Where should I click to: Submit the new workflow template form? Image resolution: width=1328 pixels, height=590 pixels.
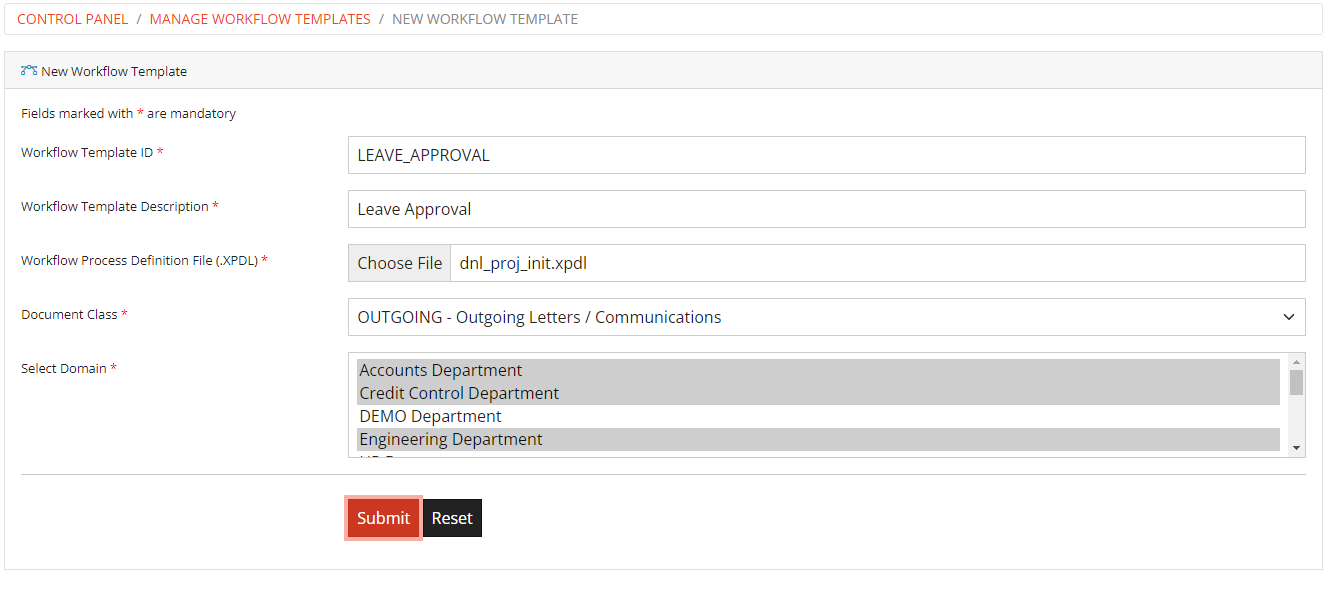(x=383, y=517)
